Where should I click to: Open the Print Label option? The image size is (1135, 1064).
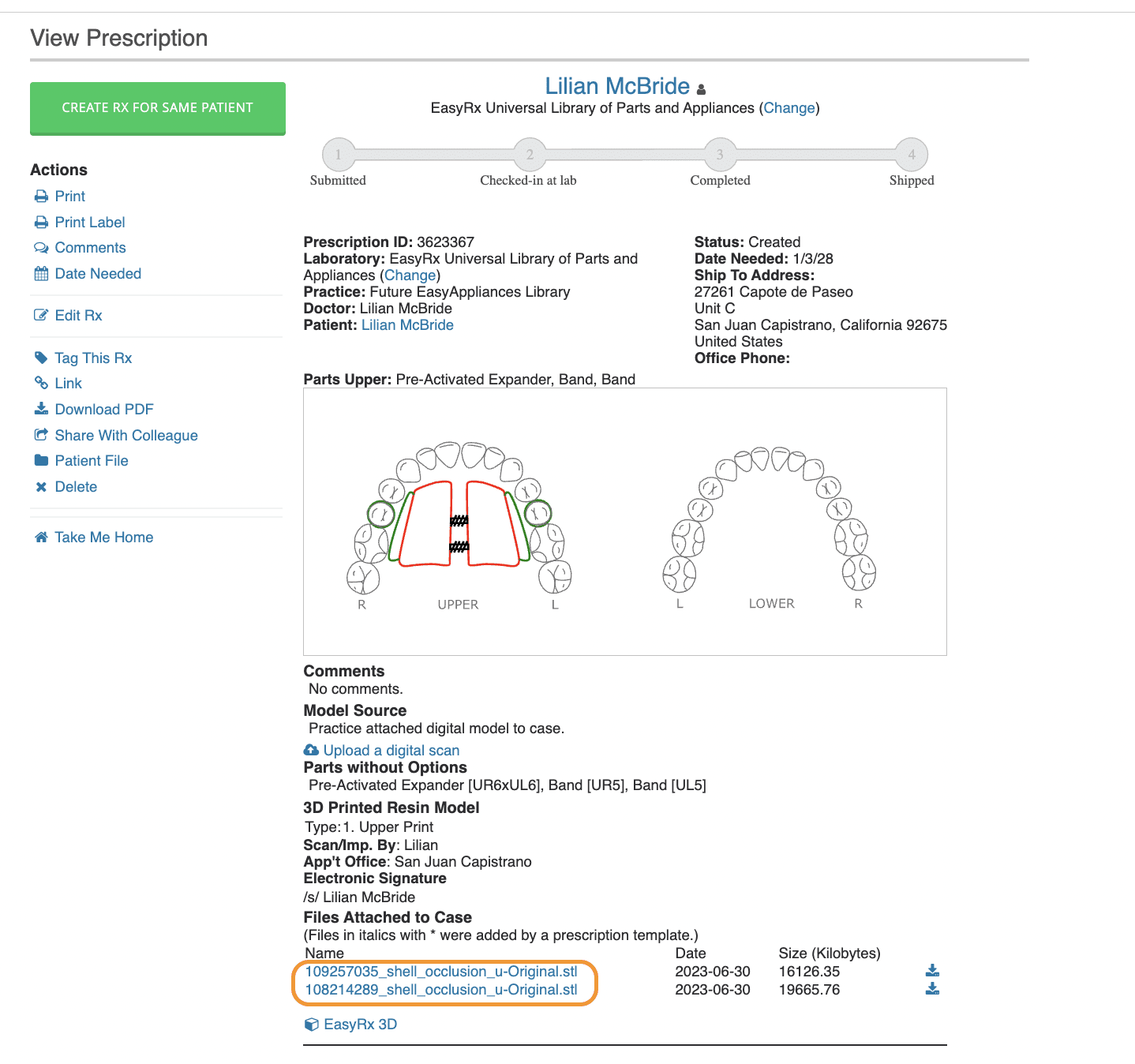pyautogui.click(x=89, y=222)
